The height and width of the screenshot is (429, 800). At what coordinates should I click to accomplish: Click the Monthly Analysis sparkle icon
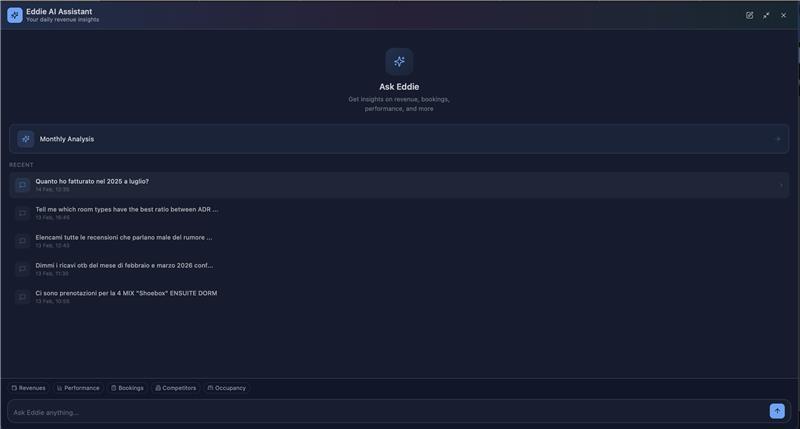pyautogui.click(x=26, y=139)
